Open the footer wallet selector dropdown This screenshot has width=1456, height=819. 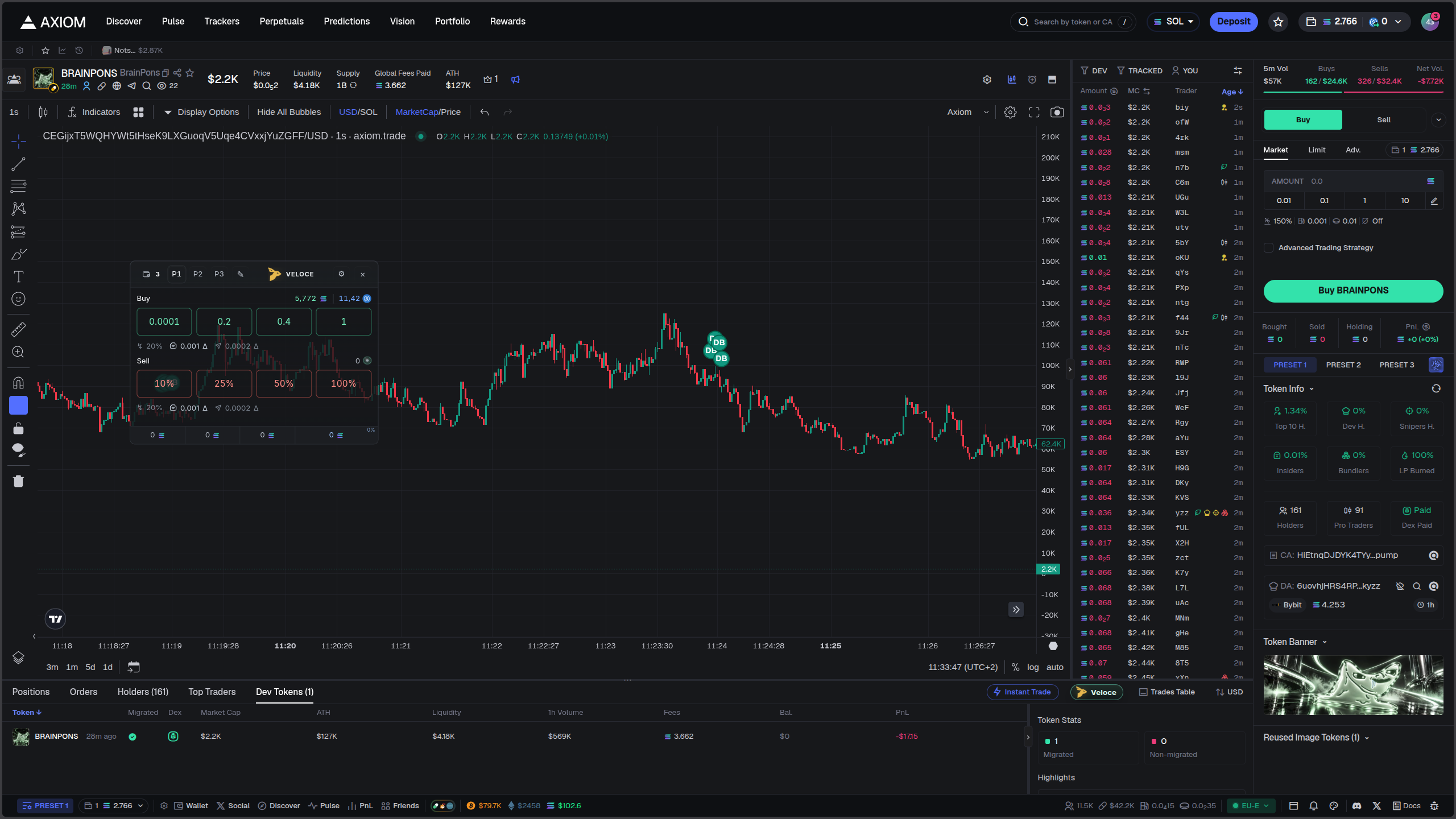click(113, 805)
